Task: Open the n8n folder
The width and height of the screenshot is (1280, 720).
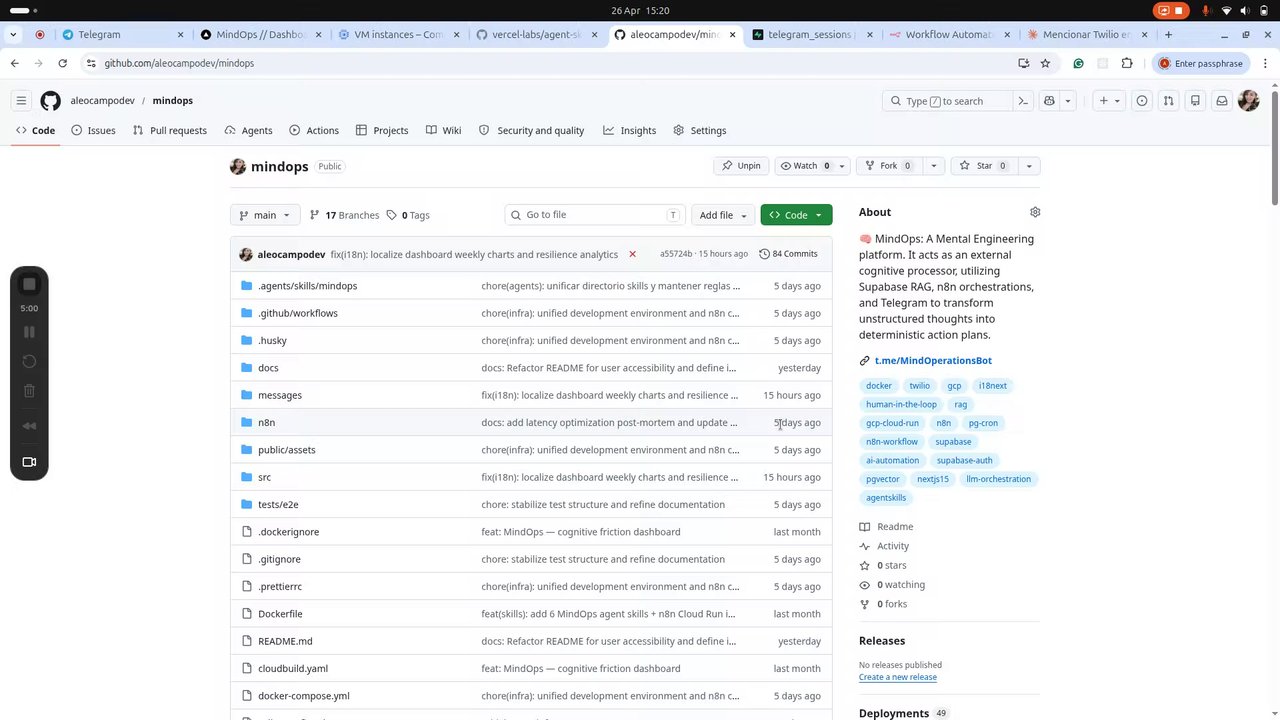Action: point(266,423)
